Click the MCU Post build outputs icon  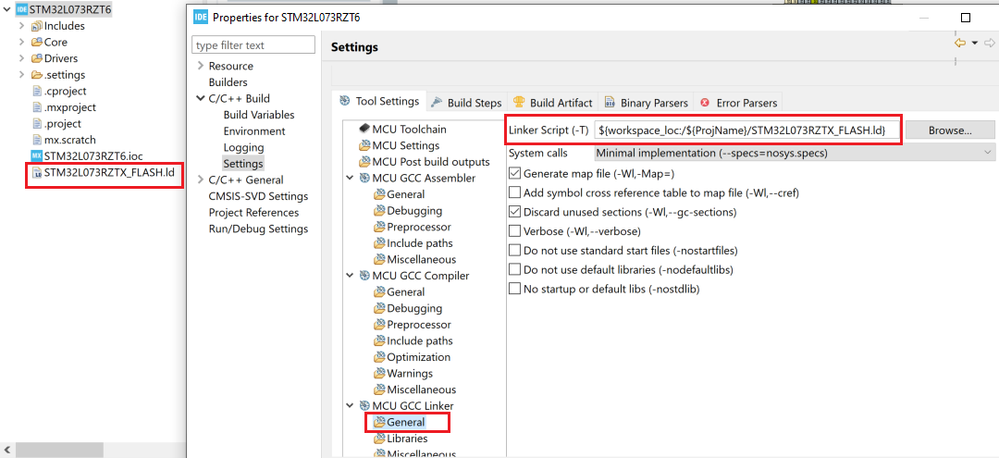coord(364,161)
